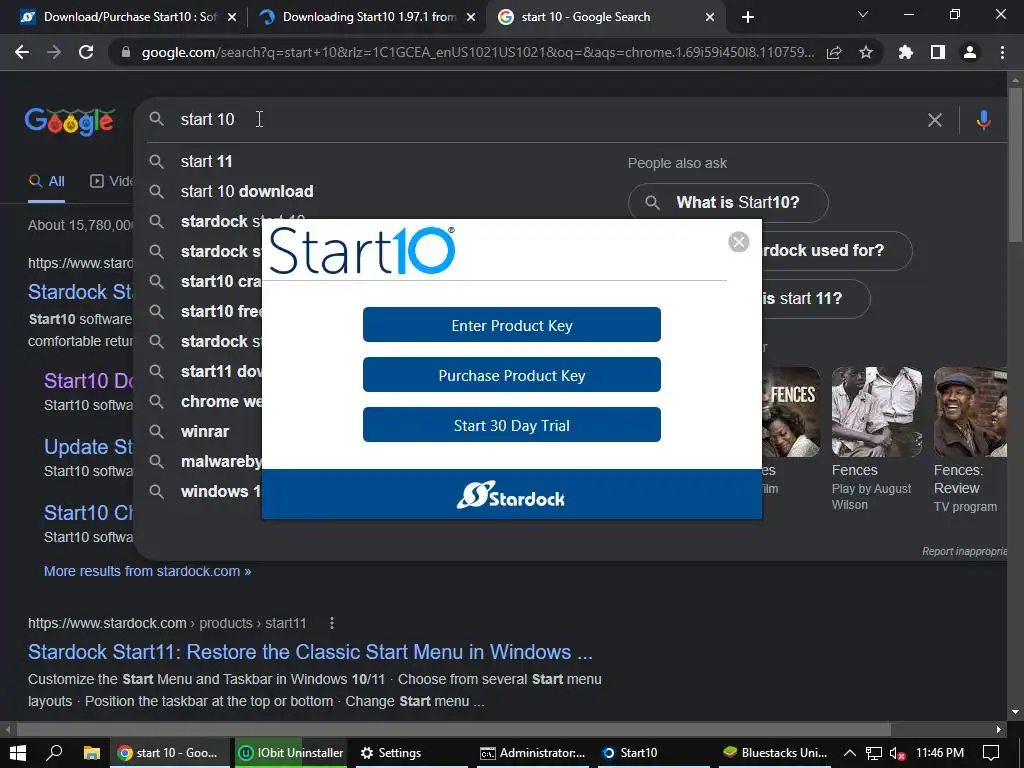This screenshot has width=1024, height=768.
Task: Open 'More results from stardock.com' link
Action: [x=148, y=571]
